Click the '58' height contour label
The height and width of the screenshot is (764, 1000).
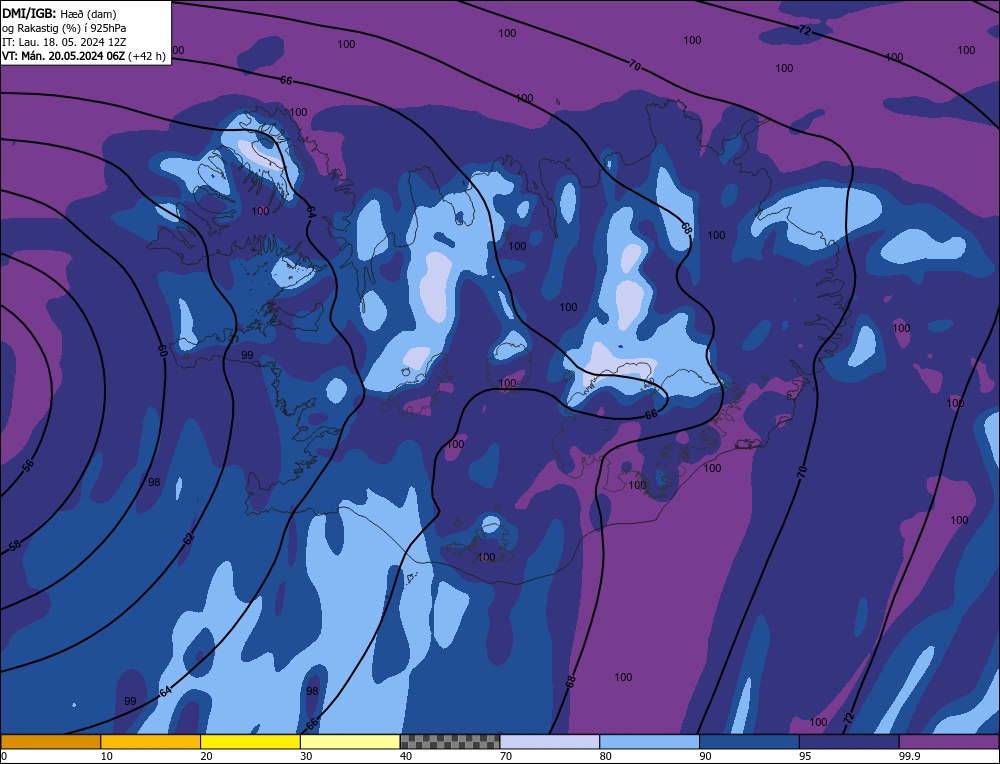(x=15, y=545)
